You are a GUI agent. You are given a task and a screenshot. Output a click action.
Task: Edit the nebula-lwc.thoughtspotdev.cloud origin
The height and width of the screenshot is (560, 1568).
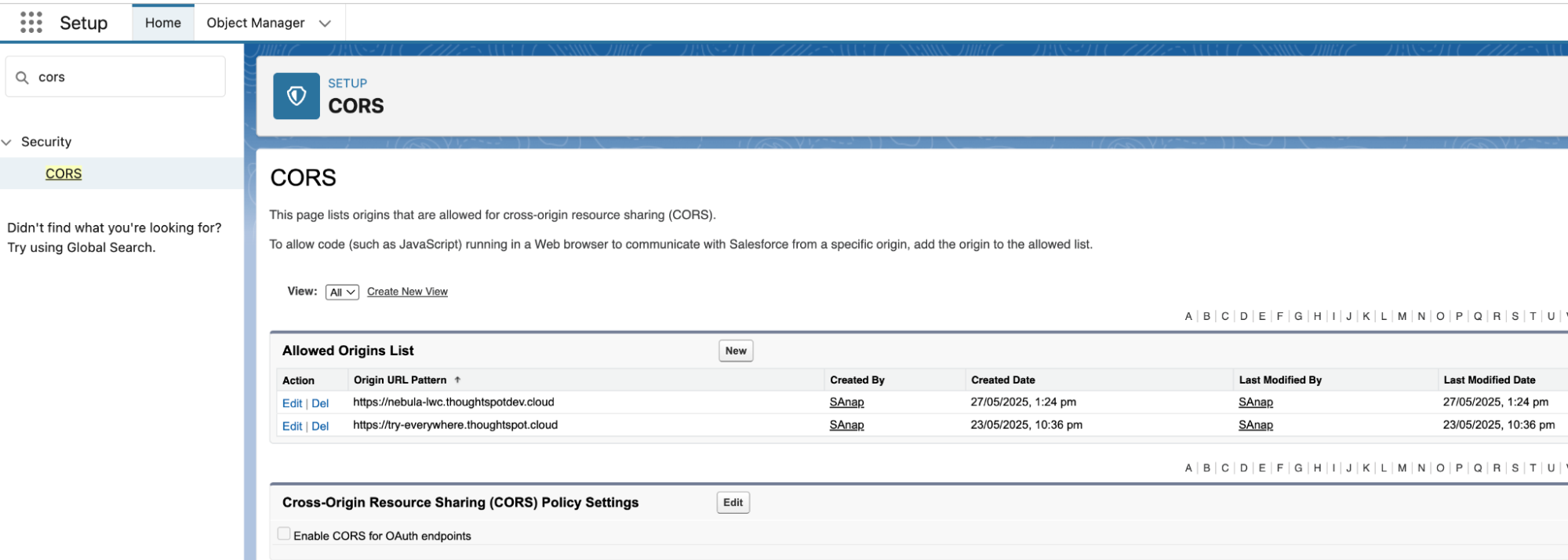292,403
